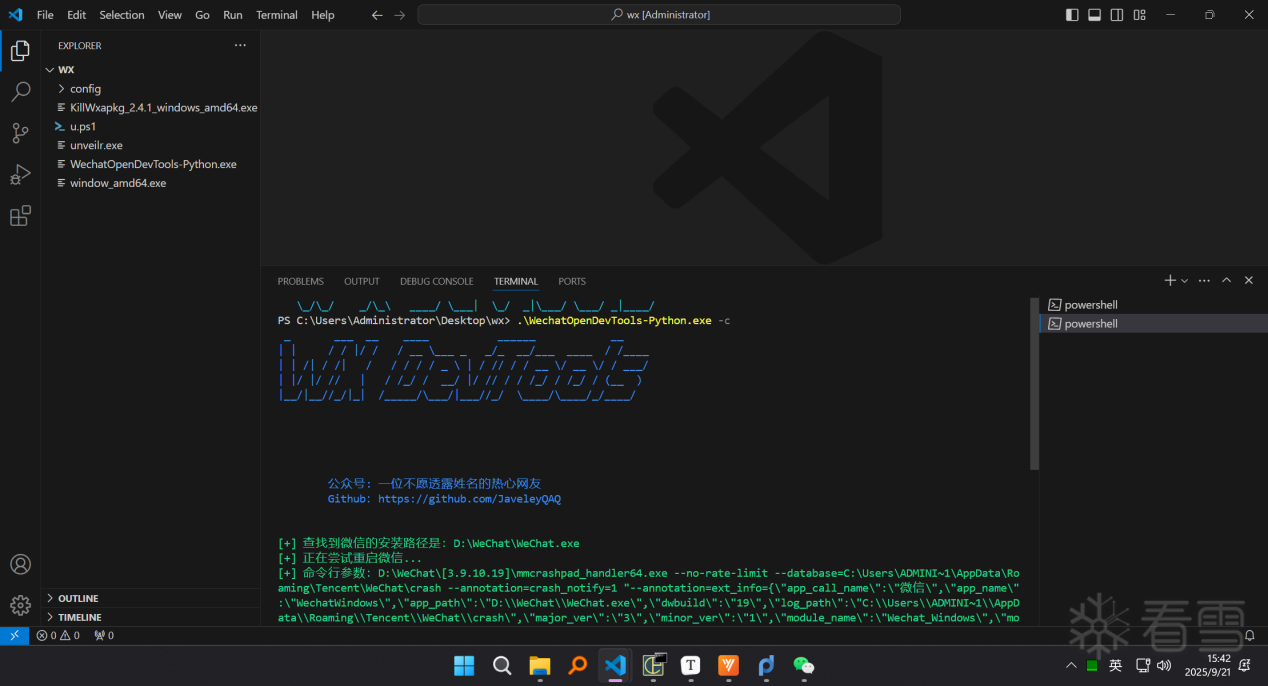Select the second powershell terminal
This screenshot has width=1268, height=686.
[x=1154, y=324]
